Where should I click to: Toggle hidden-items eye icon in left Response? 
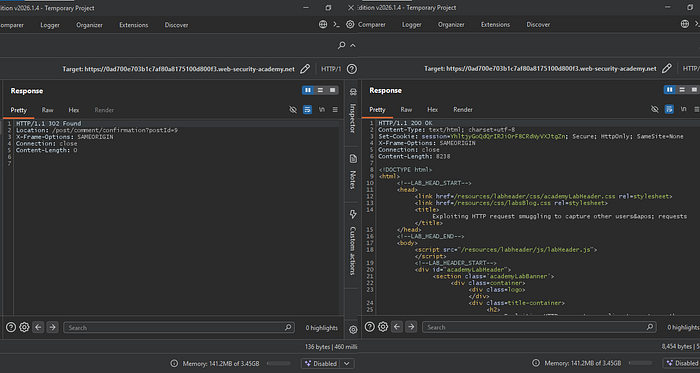pos(293,110)
